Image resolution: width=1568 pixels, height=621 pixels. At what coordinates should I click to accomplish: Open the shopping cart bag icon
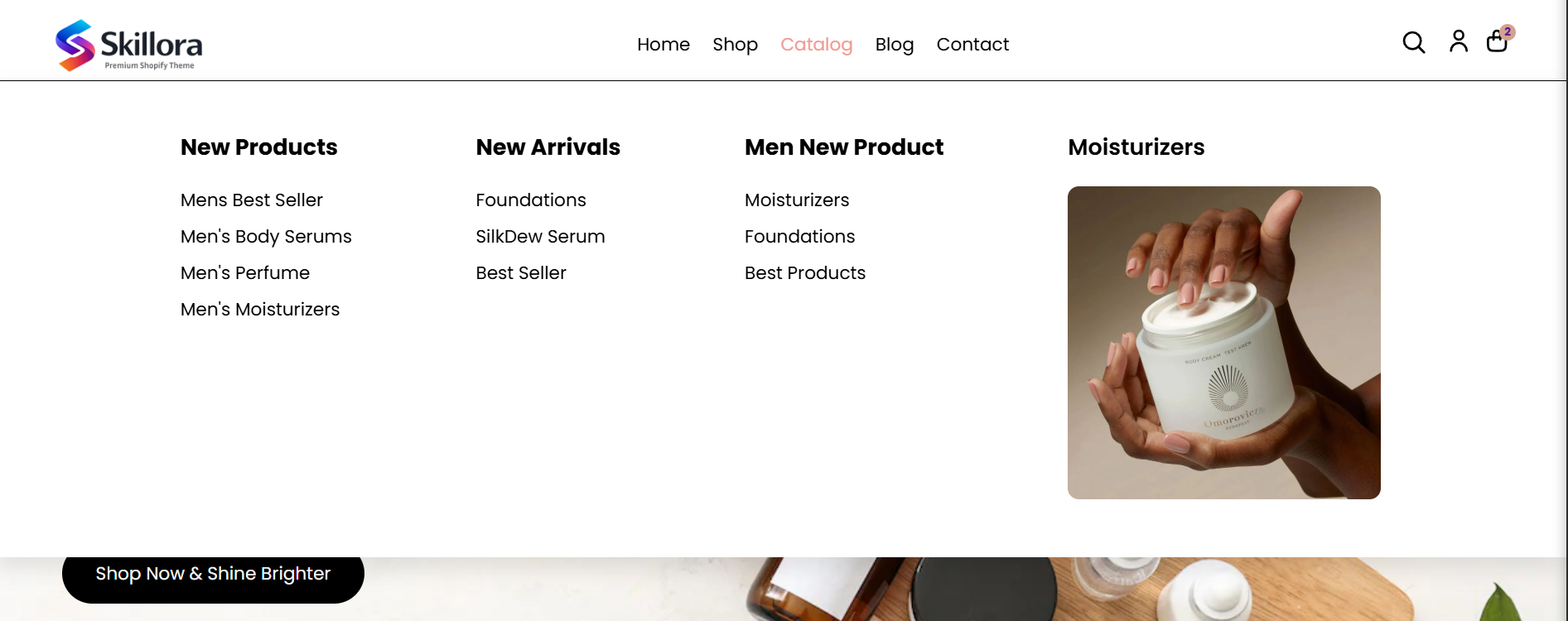point(1497,41)
